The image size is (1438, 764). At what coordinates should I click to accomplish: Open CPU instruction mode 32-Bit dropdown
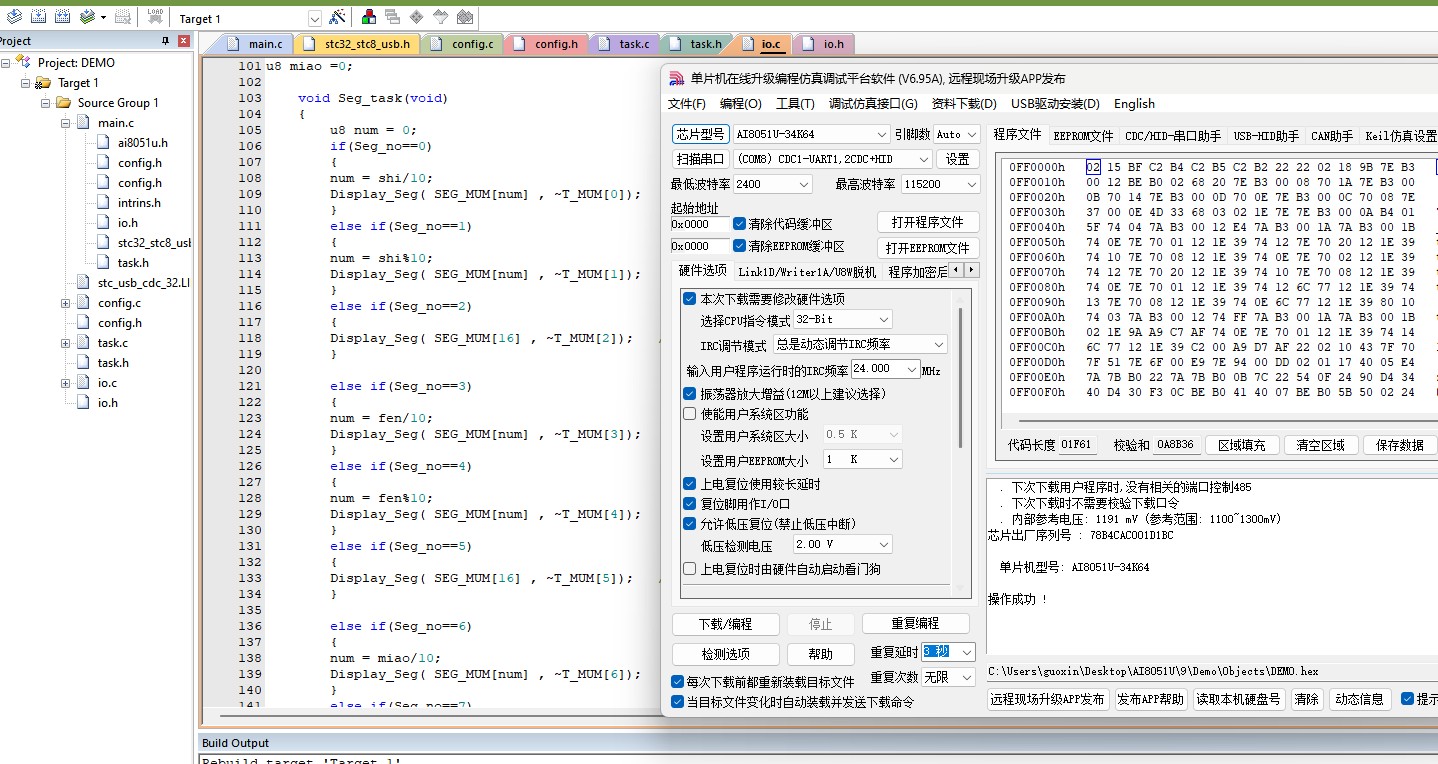883,320
